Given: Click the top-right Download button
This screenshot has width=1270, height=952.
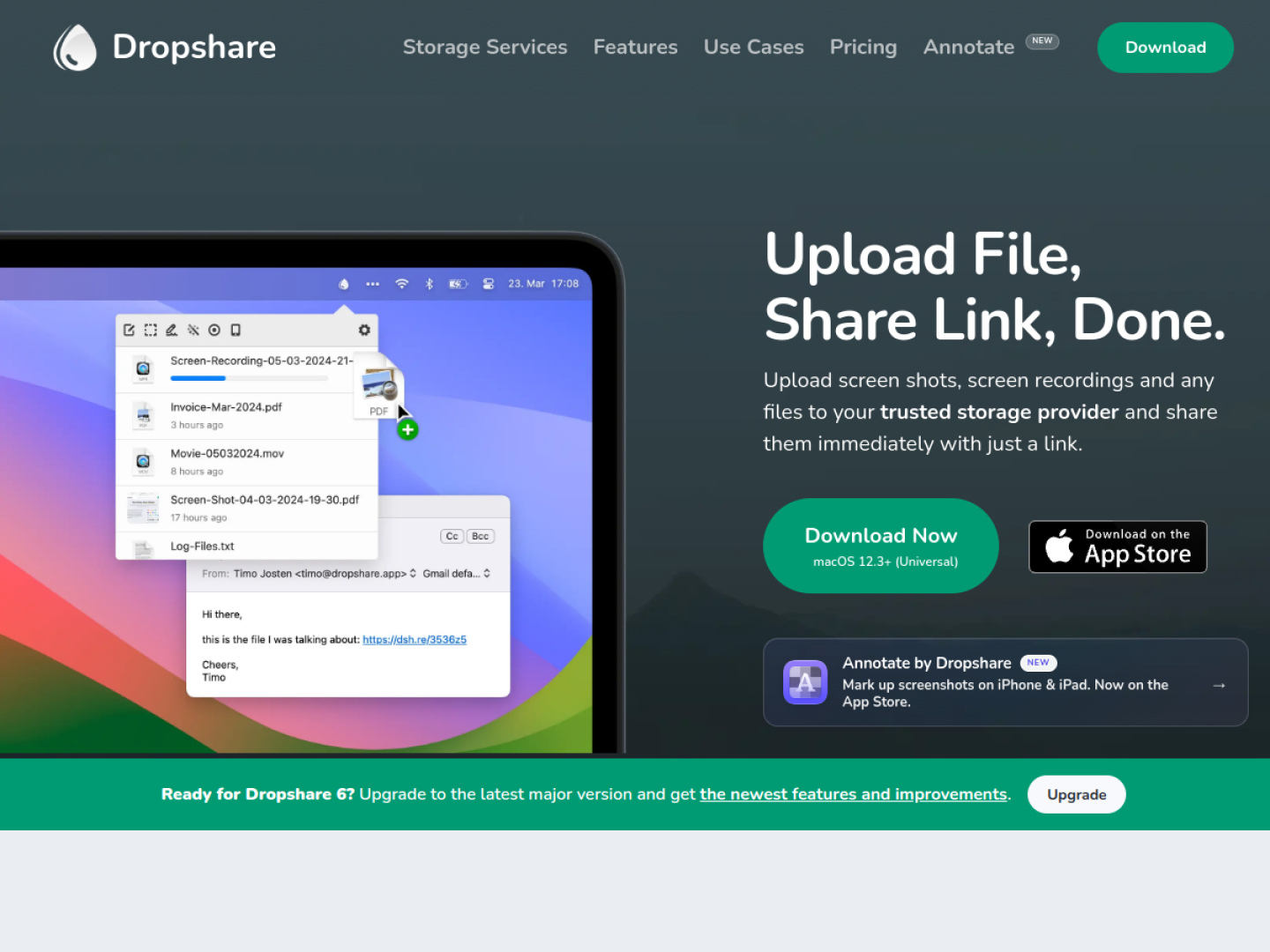Looking at the screenshot, I should pyautogui.click(x=1165, y=48).
